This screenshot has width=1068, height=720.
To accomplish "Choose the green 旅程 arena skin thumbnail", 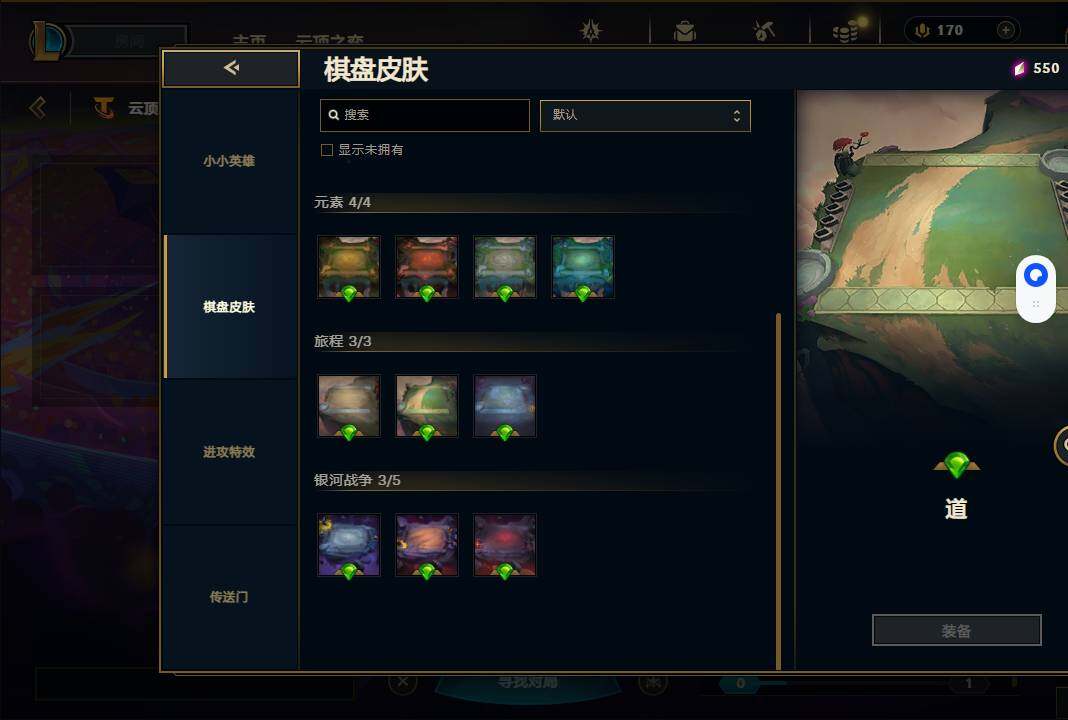I will (427, 406).
